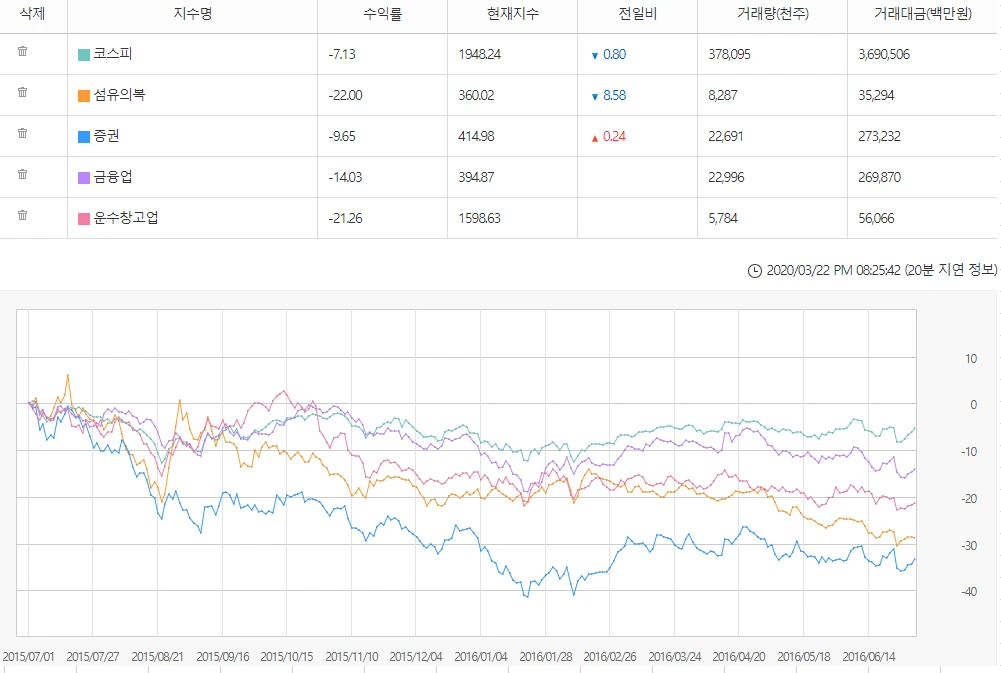Click the return value -21.26
The width and height of the screenshot is (1001, 673).
point(345,218)
